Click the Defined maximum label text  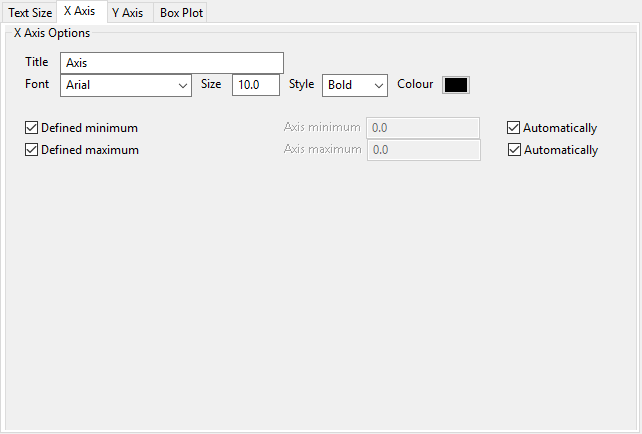tap(90, 150)
